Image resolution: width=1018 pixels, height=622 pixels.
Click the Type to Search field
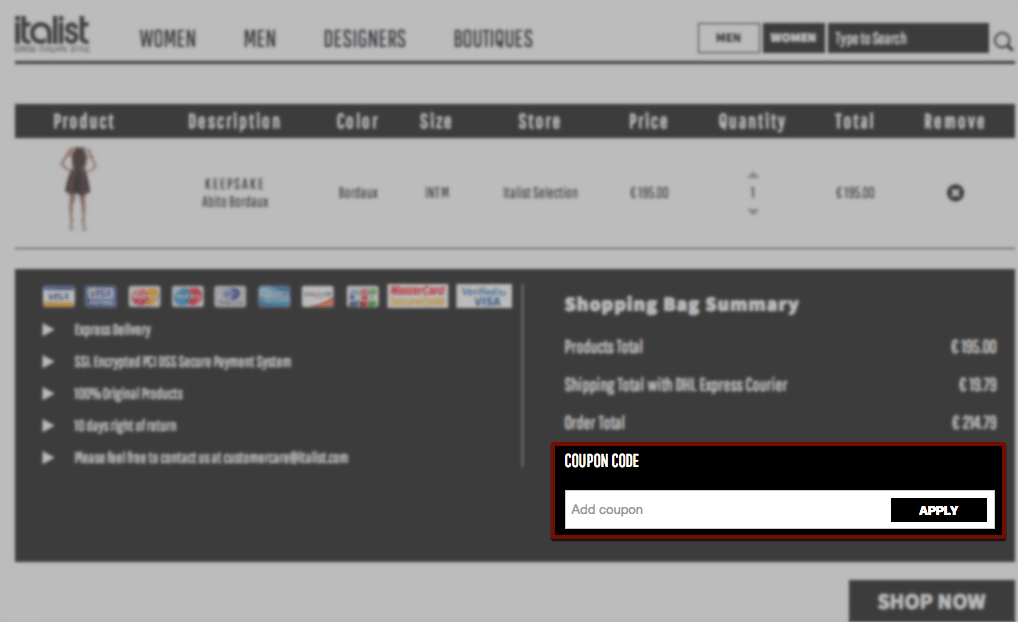point(908,38)
